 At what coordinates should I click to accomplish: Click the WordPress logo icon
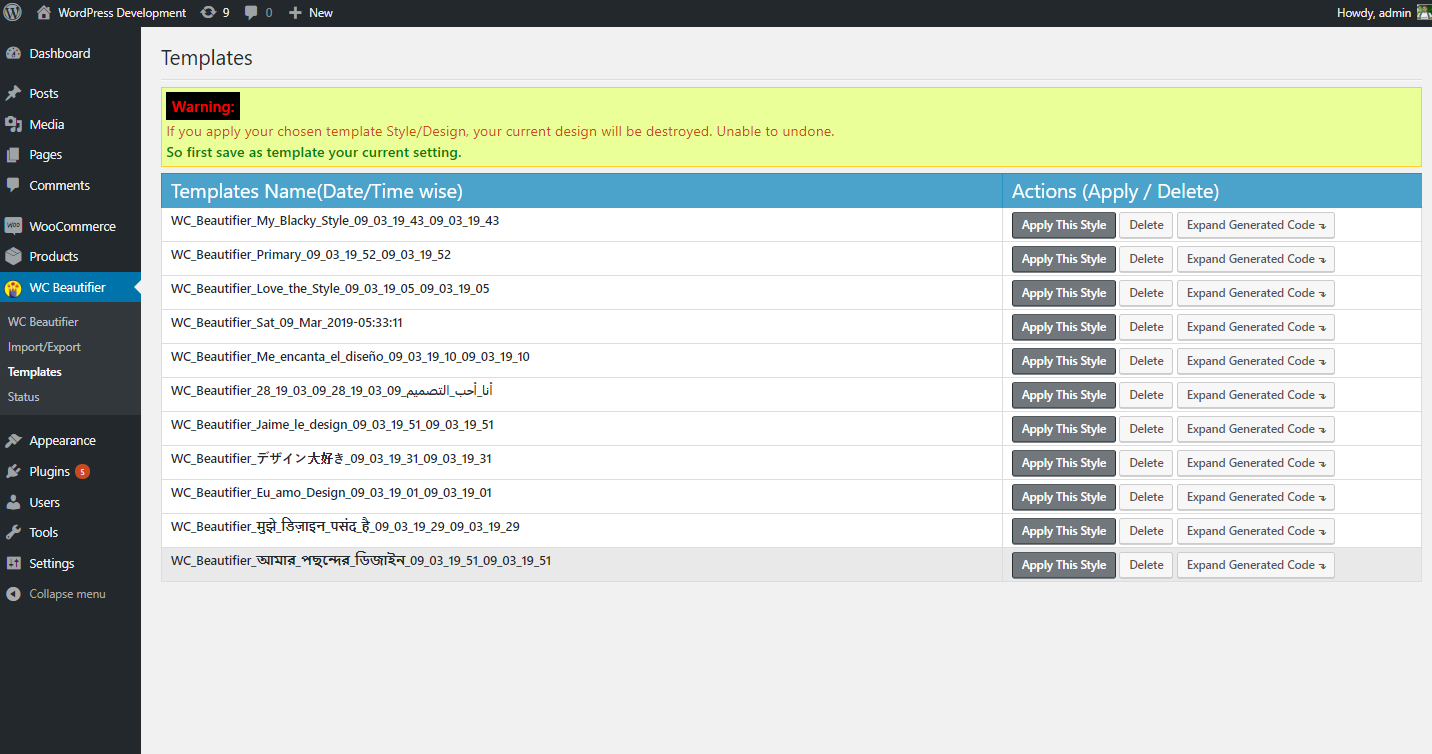click(x=12, y=13)
